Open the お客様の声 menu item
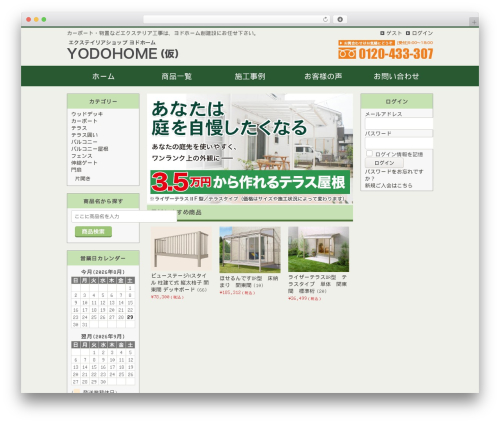 point(323,76)
